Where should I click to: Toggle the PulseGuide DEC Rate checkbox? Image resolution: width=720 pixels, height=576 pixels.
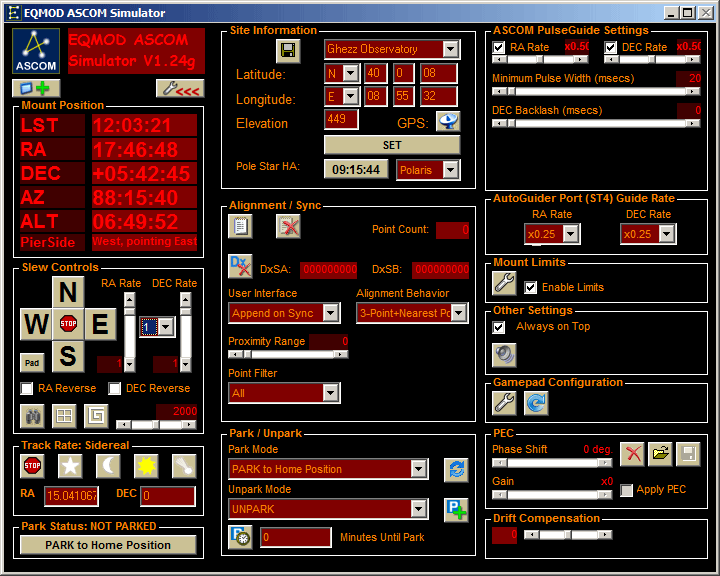(610, 47)
